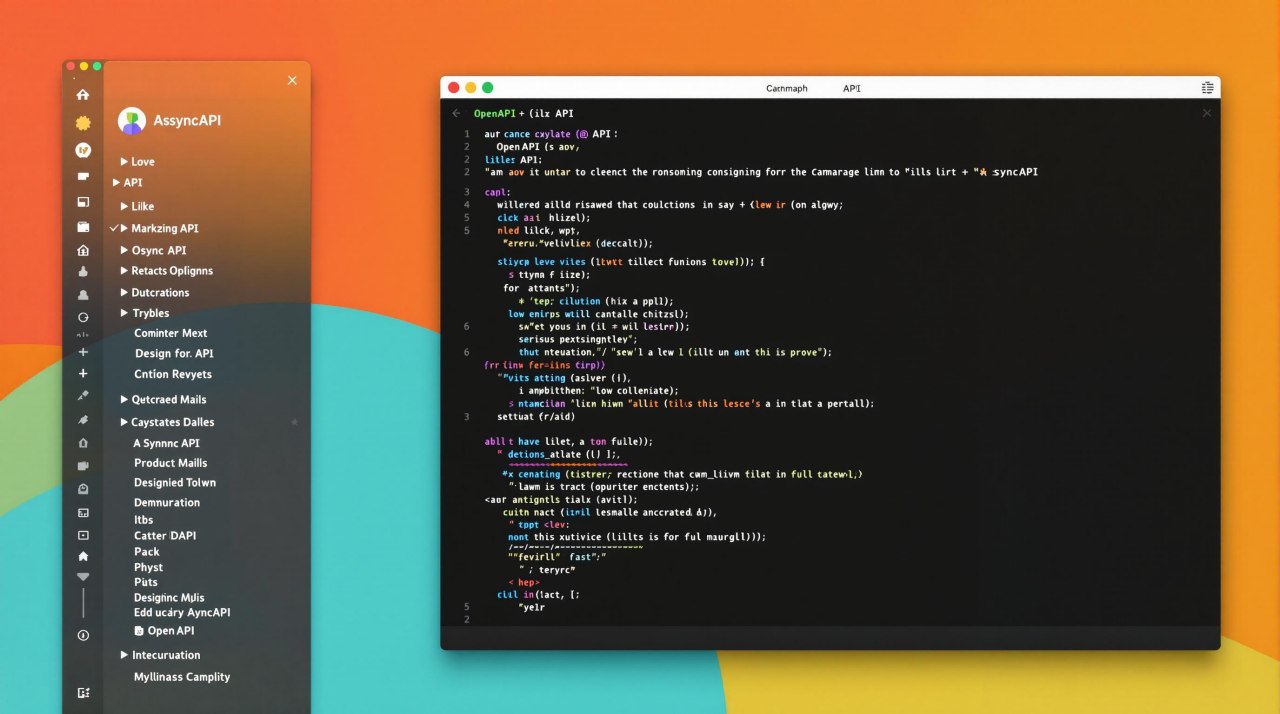Click the house outline icon beside Osync API
Screen dimensions: 1280x714
83,250
